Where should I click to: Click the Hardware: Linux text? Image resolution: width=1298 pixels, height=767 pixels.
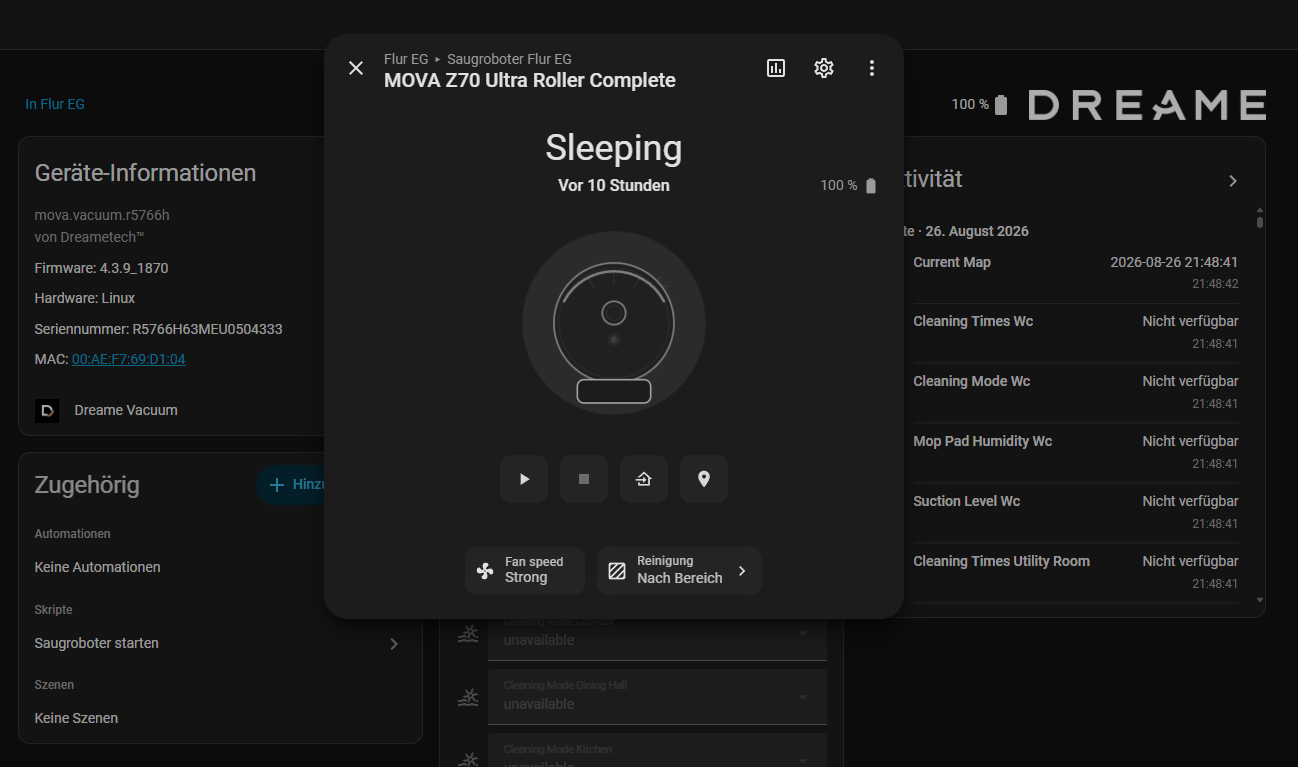pyautogui.click(x=85, y=298)
